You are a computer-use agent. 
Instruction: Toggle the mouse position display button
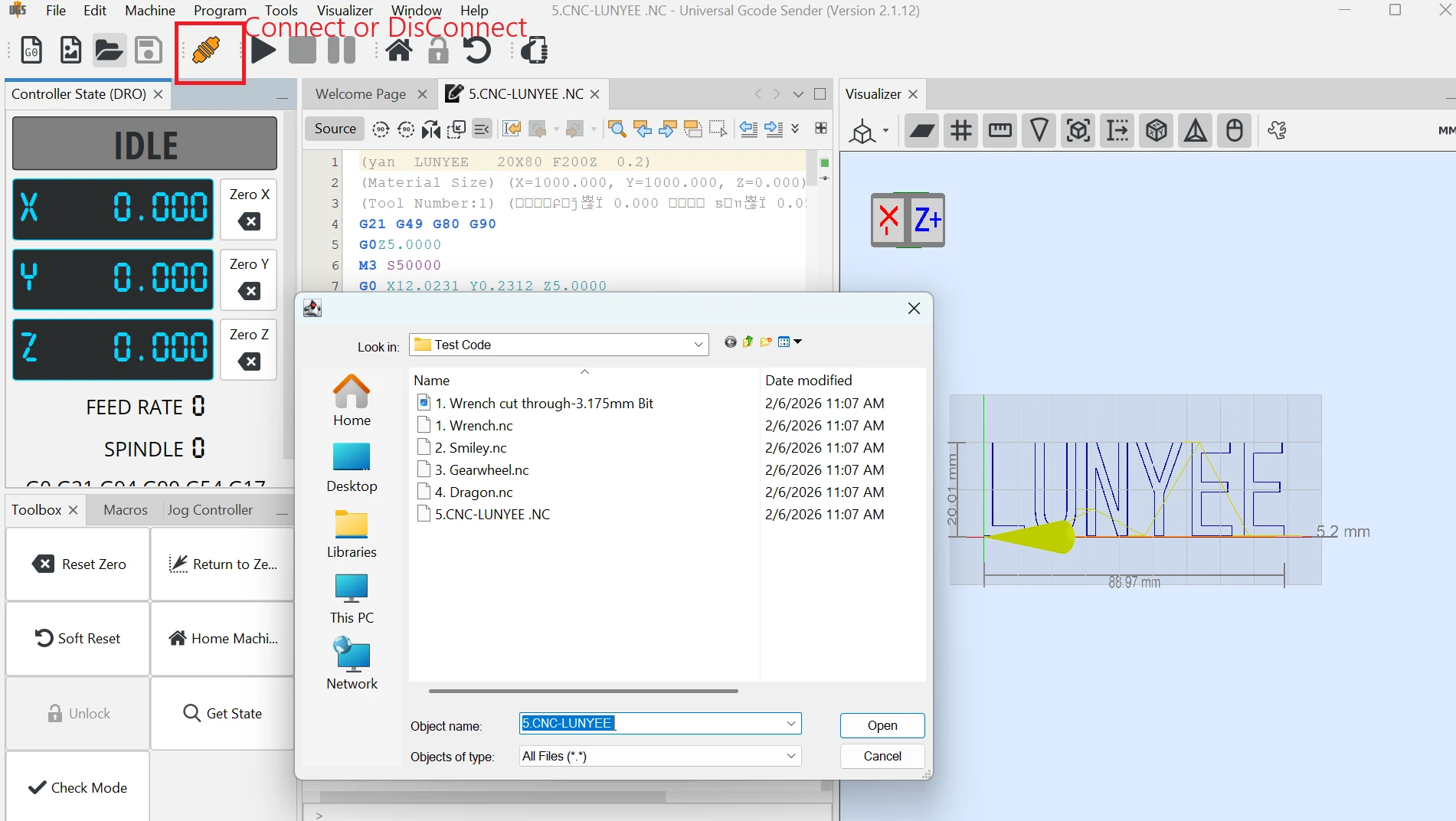(1235, 130)
